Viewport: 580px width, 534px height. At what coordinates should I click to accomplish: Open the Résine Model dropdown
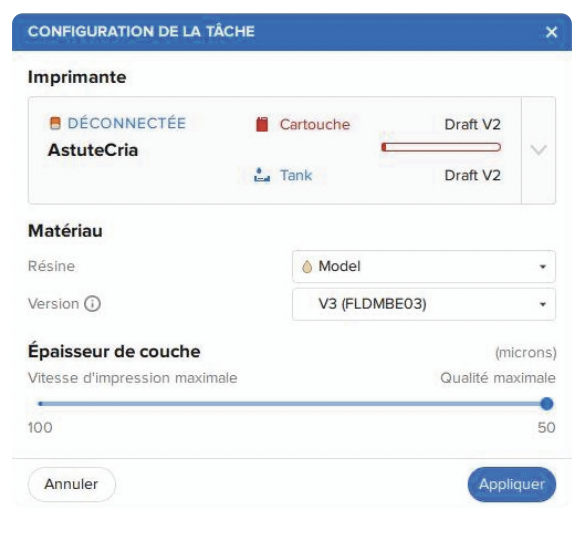(x=424, y=267)
